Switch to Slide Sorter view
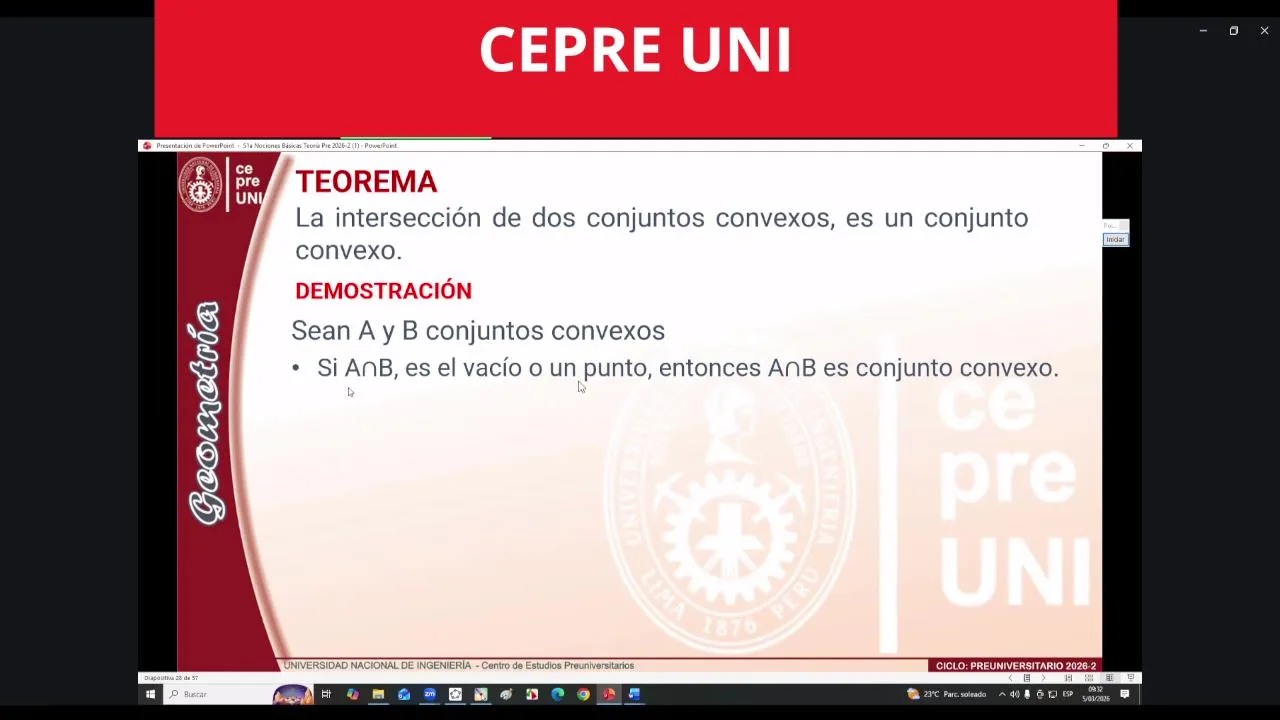1280x720 pixels. tap(1089, 678)
